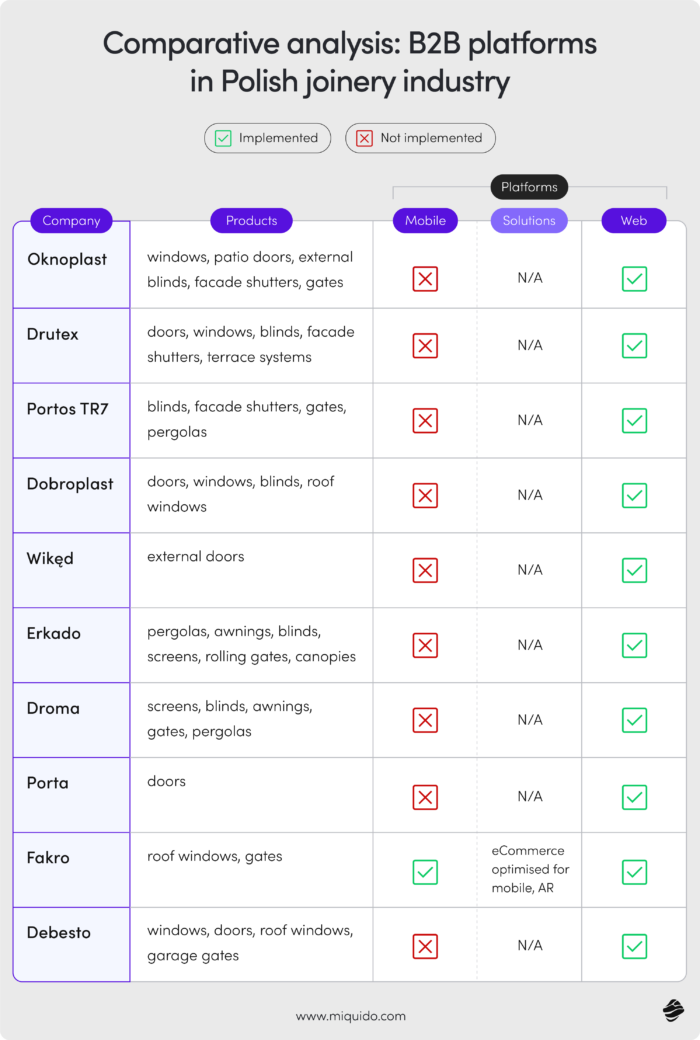The height and width of the screenshot is (1040, 700).
Task: Click the green Web checkbox for Fakro
Action: tap(634, 872)
